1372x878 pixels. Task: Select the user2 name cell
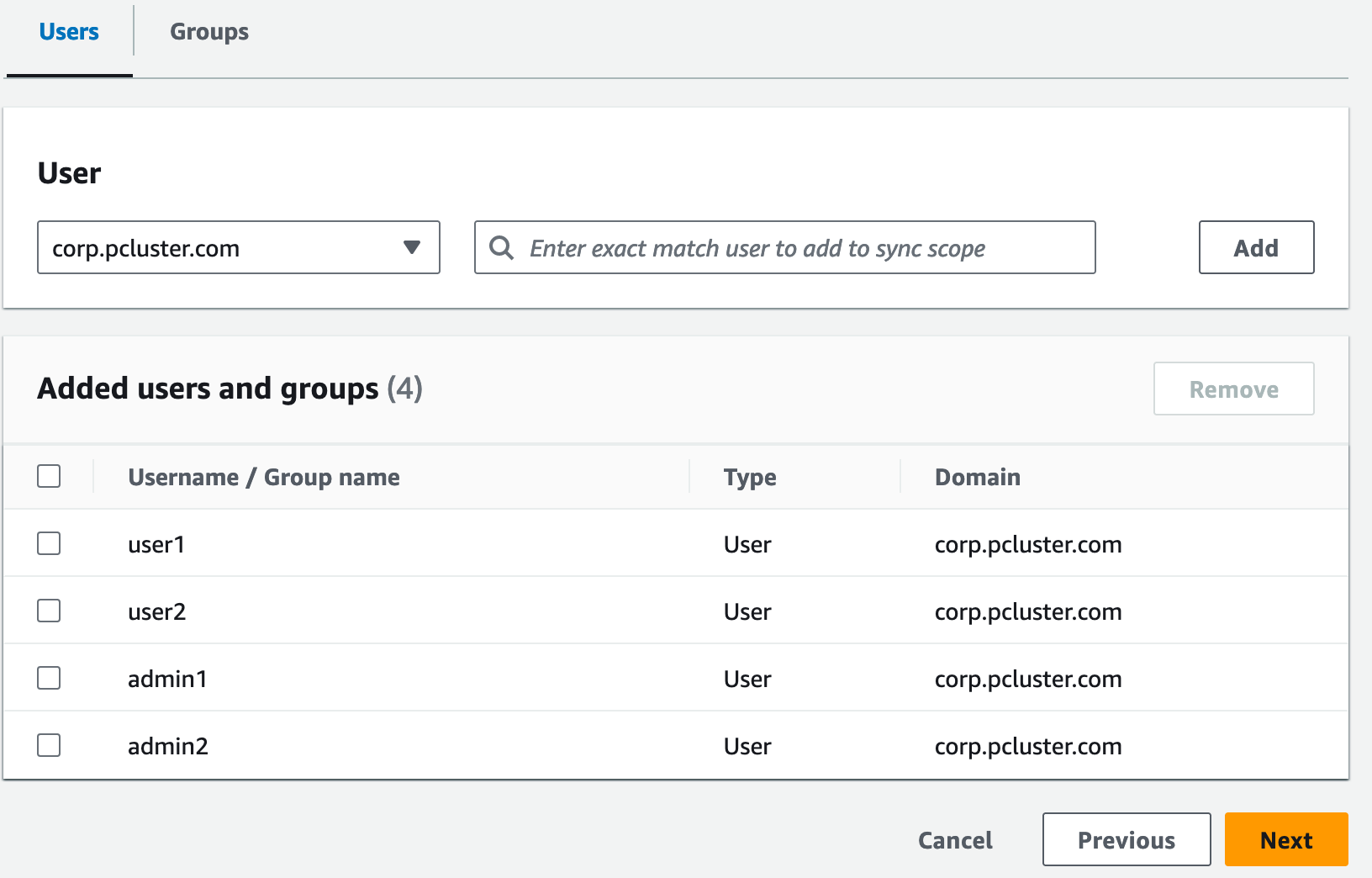(x=156, y=611)
